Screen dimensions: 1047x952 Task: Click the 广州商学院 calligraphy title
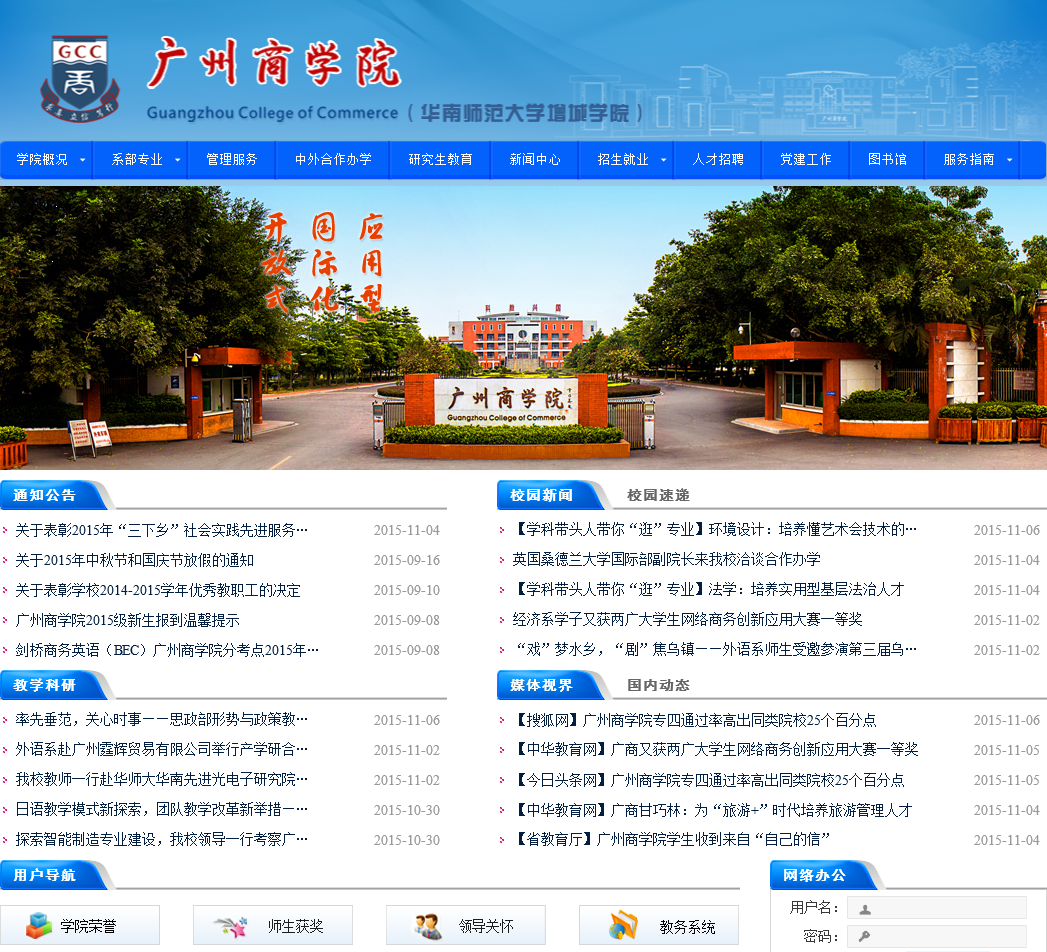(x=274, y=63)
